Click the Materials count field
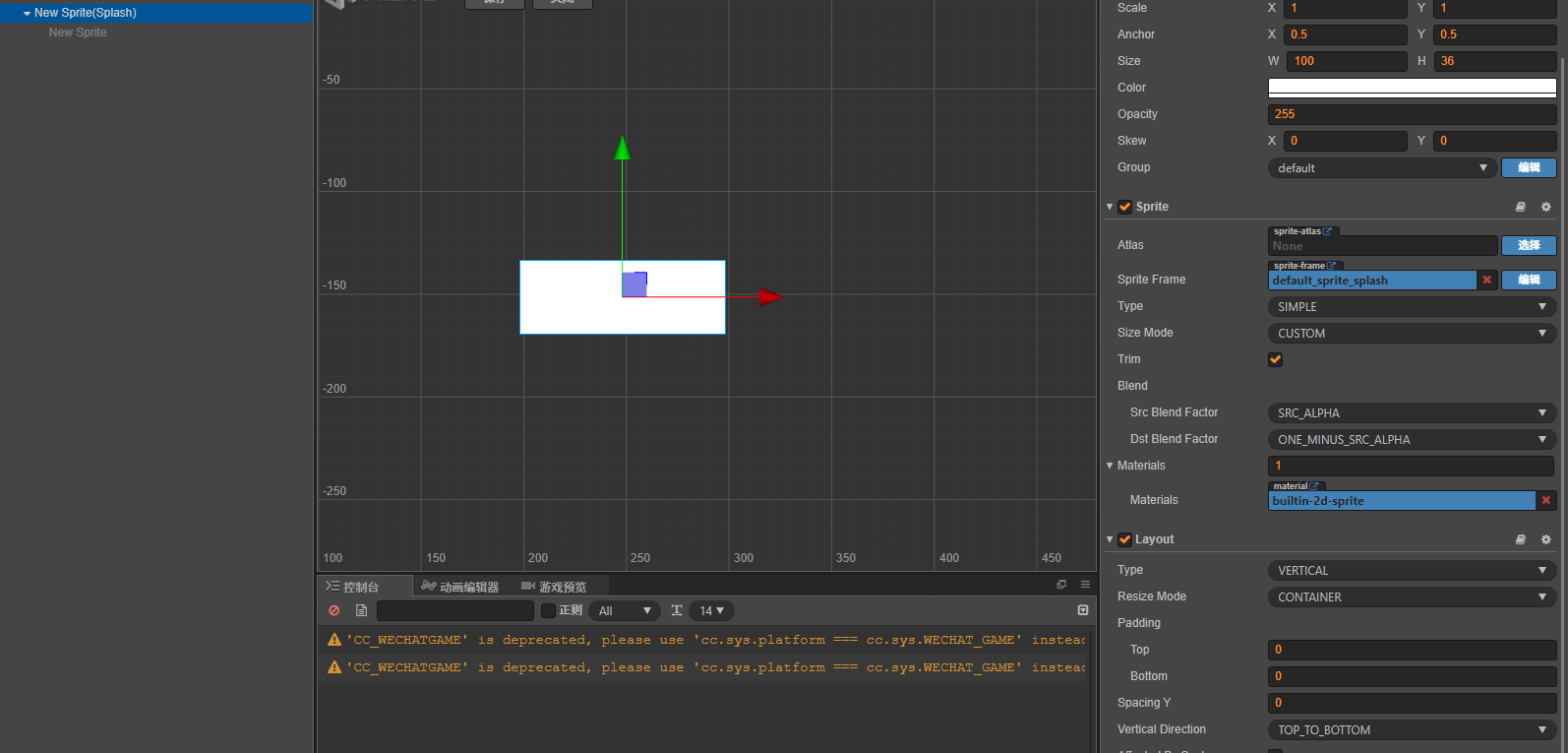This screenshot has width=1568, height=753. (1412, 466)
